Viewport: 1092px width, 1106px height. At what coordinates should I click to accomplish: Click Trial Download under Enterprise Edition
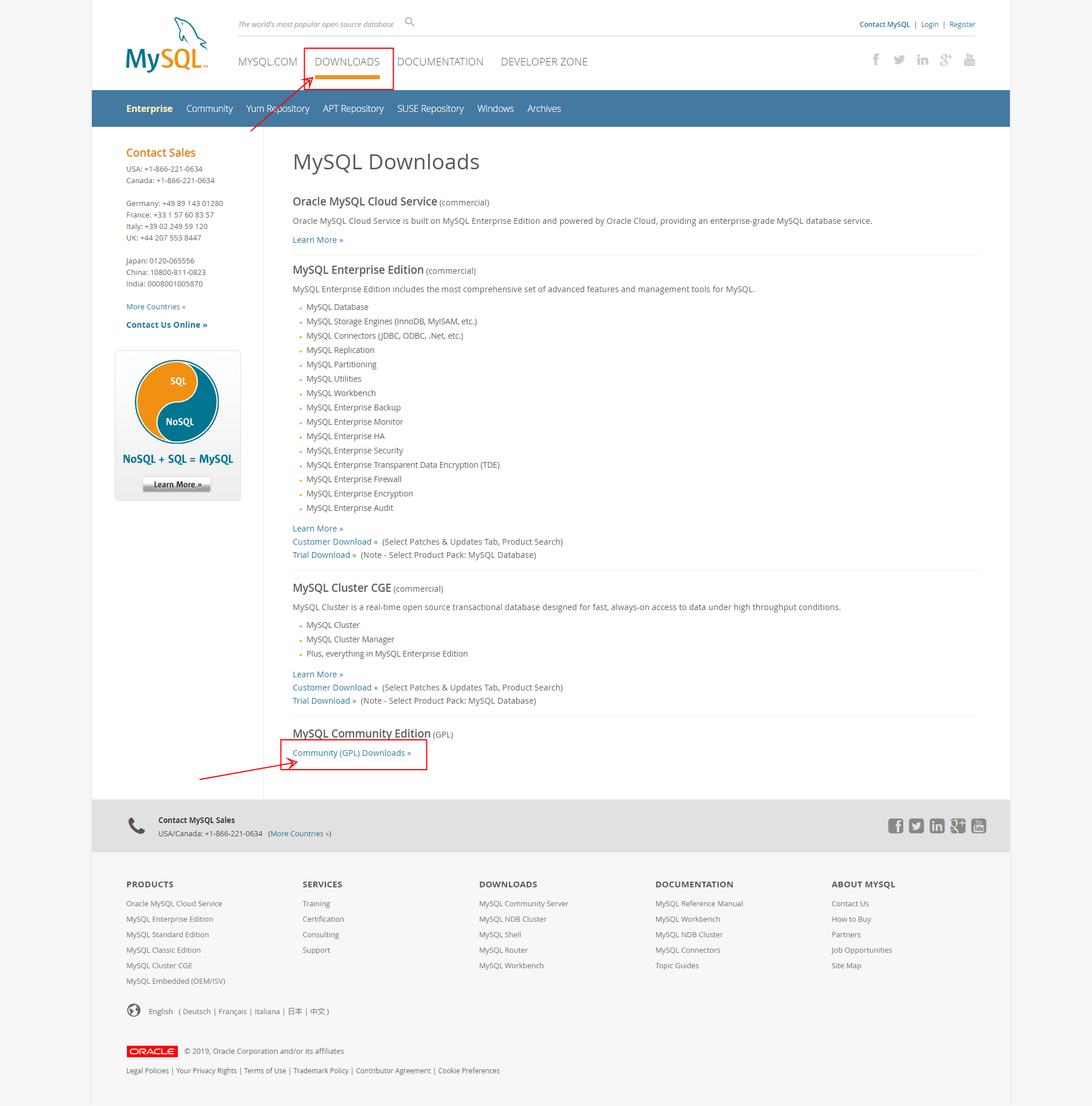click(324, 555)
